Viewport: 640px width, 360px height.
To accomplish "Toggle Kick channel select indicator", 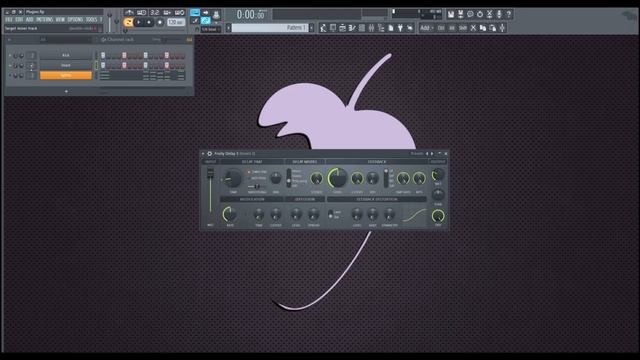I will click(x=96, y=56).
